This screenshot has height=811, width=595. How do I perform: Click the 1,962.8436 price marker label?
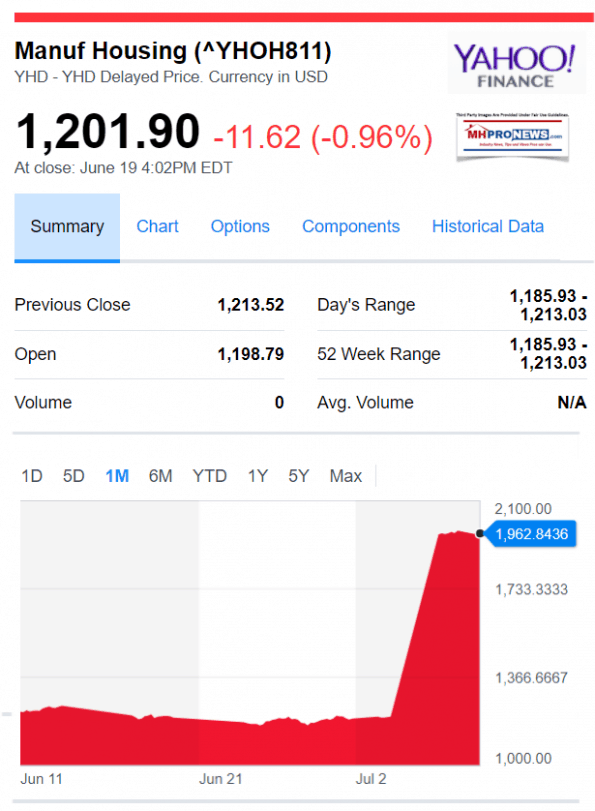click(531, 534)
